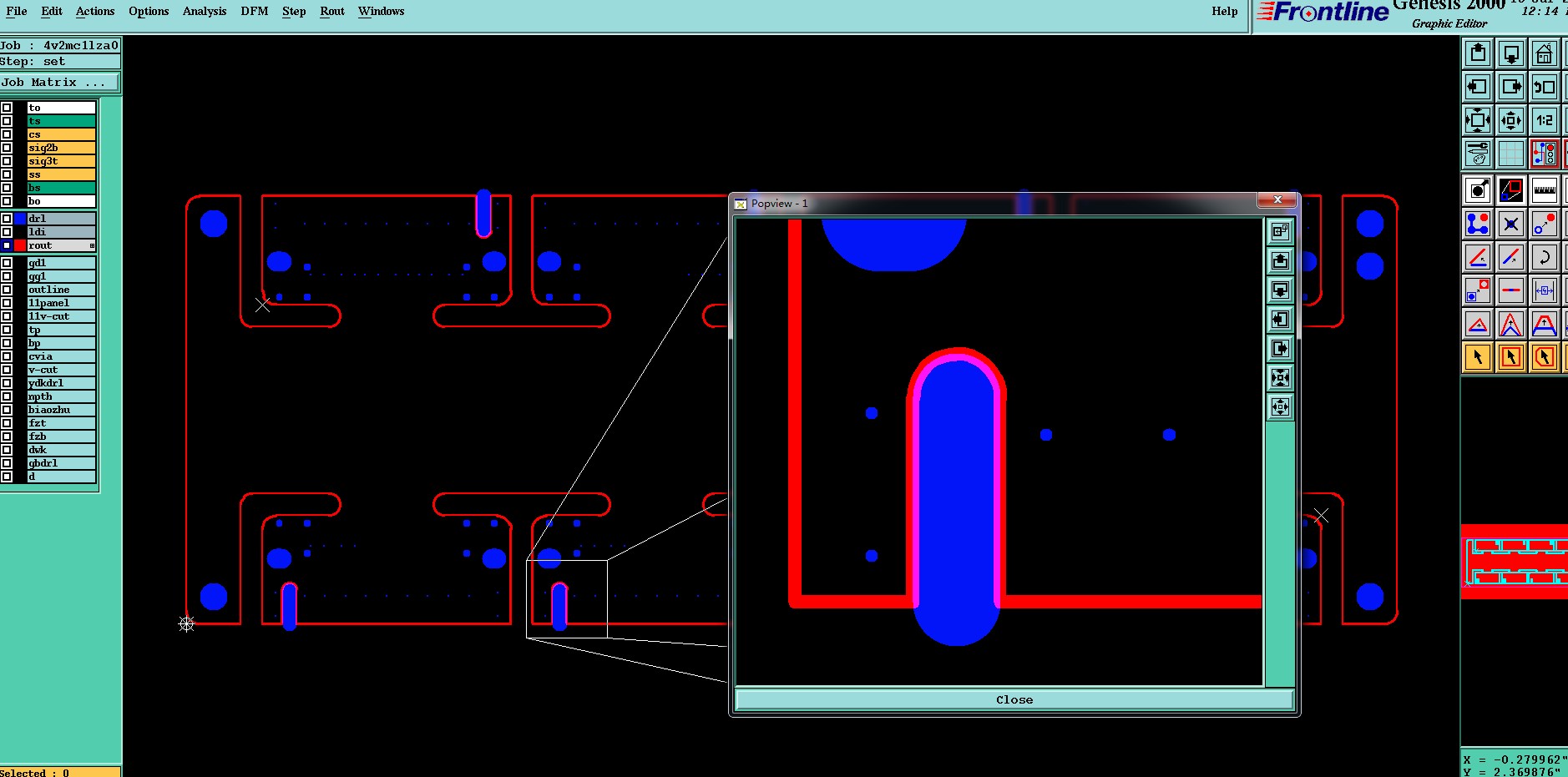Click the blue circle to red dot move icon

pos(1545,224)
